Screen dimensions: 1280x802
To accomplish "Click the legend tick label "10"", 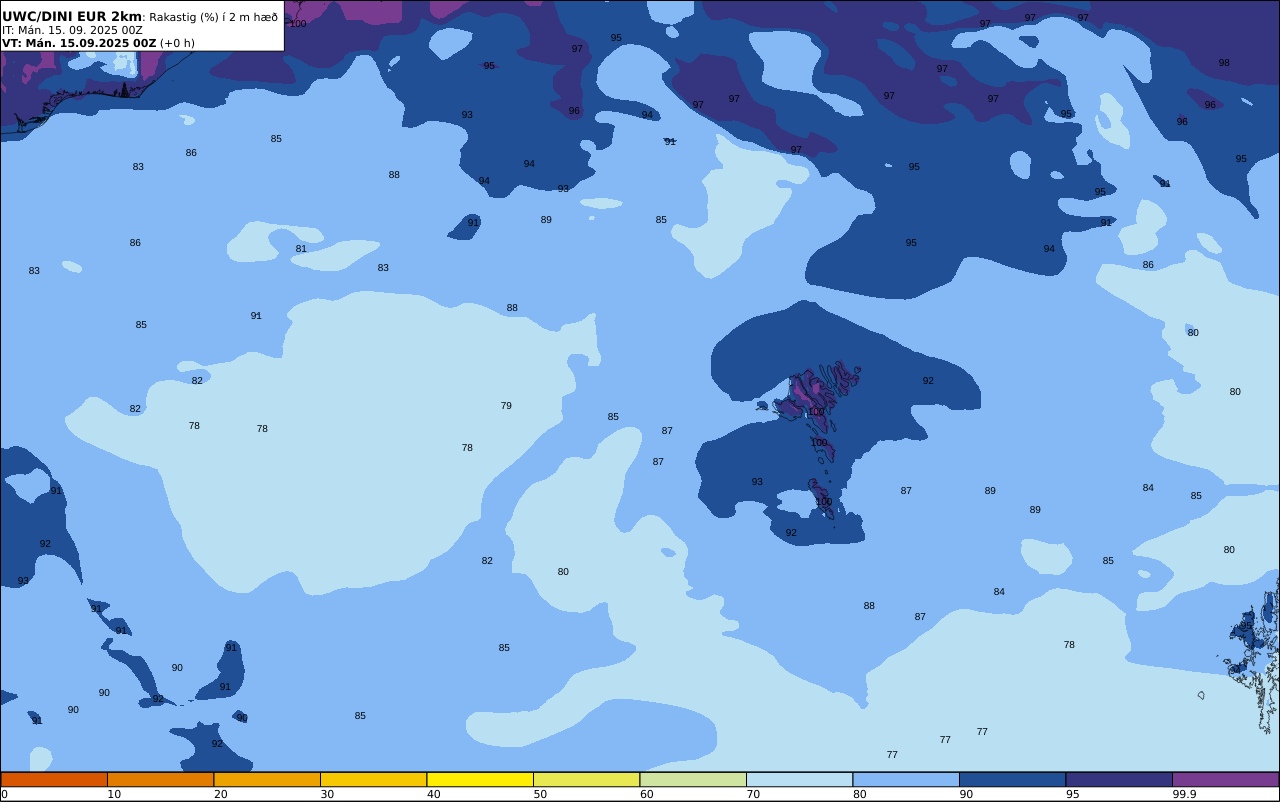I will (114, 794).
